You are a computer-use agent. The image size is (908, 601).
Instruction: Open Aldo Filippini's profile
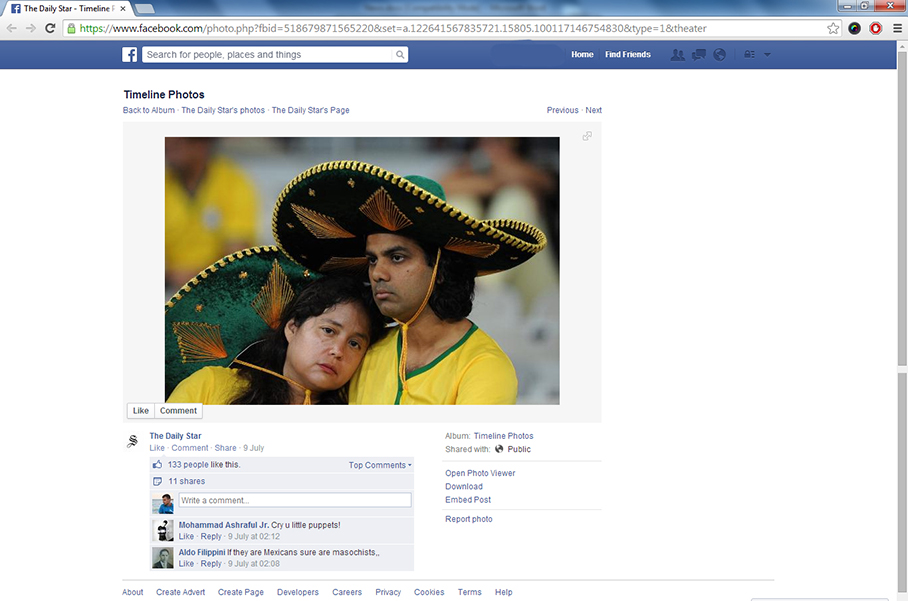(x=202, y=552)
